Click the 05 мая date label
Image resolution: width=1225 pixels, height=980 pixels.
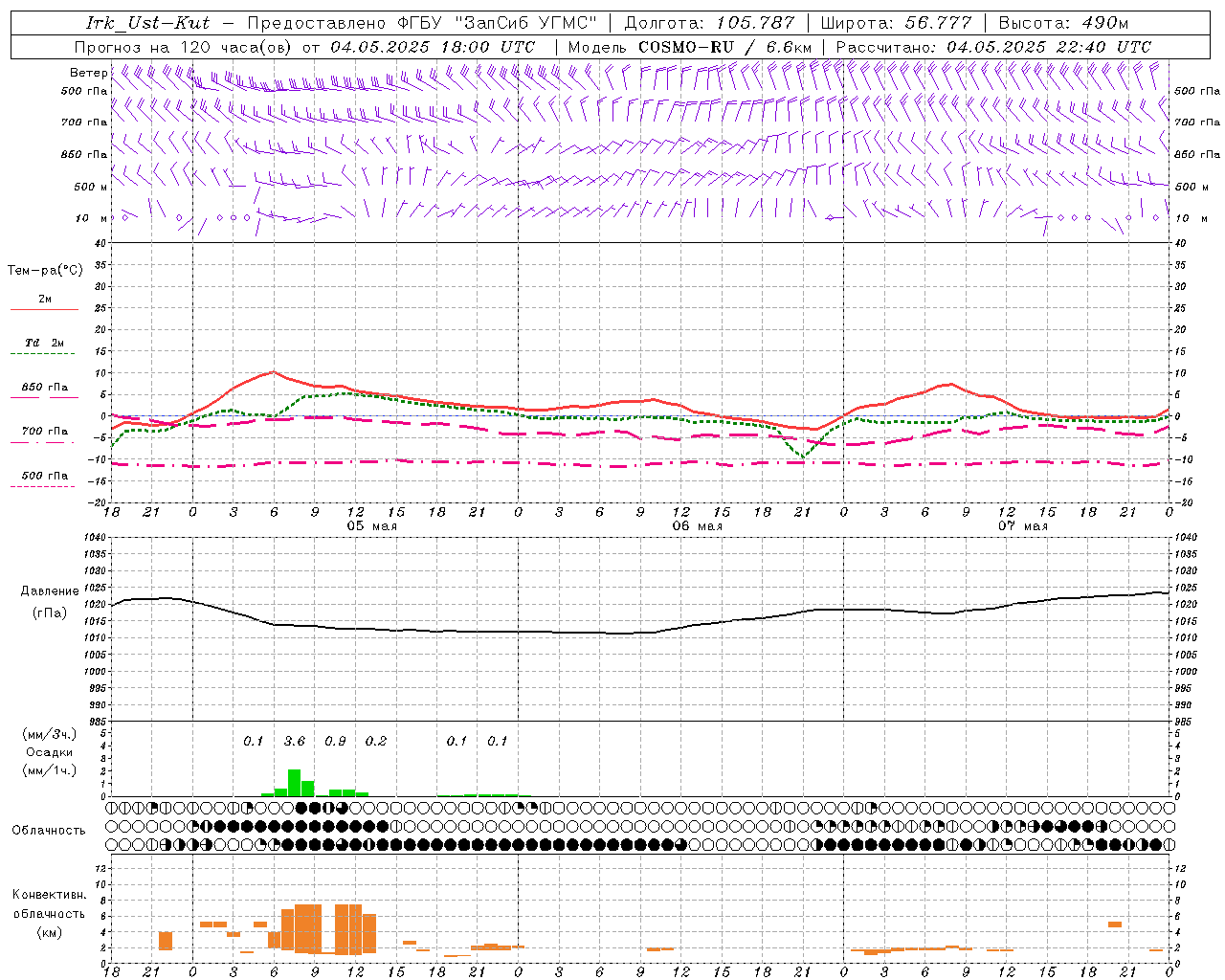(x=370, y=526)
